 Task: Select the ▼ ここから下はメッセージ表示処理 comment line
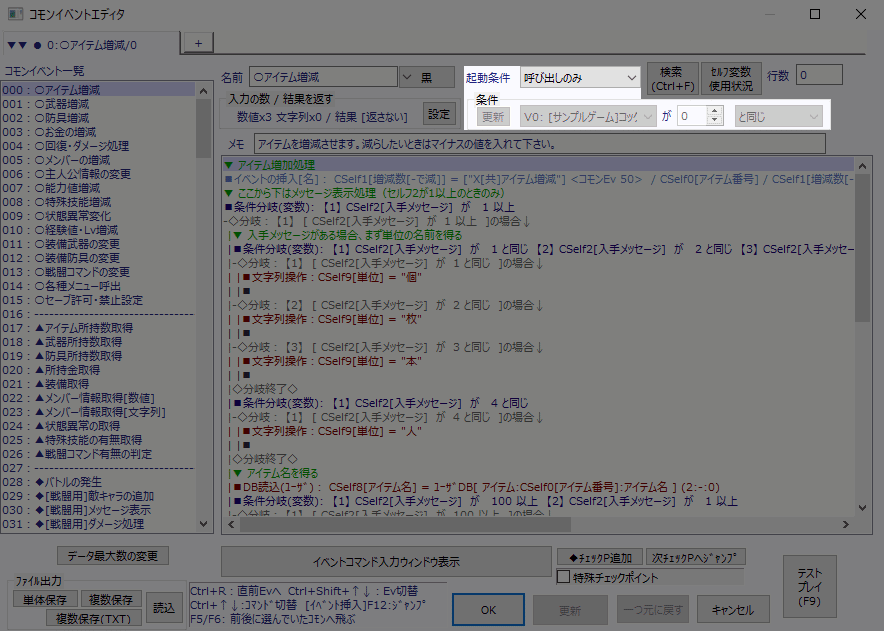click(539, 193)
